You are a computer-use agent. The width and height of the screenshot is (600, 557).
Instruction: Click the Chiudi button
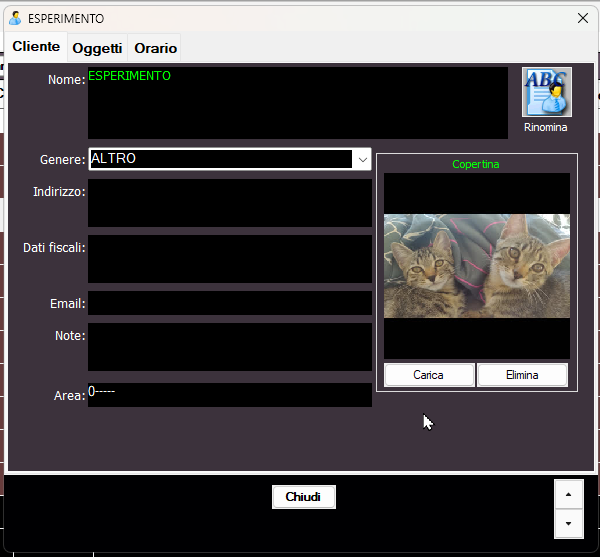[303, 497]
